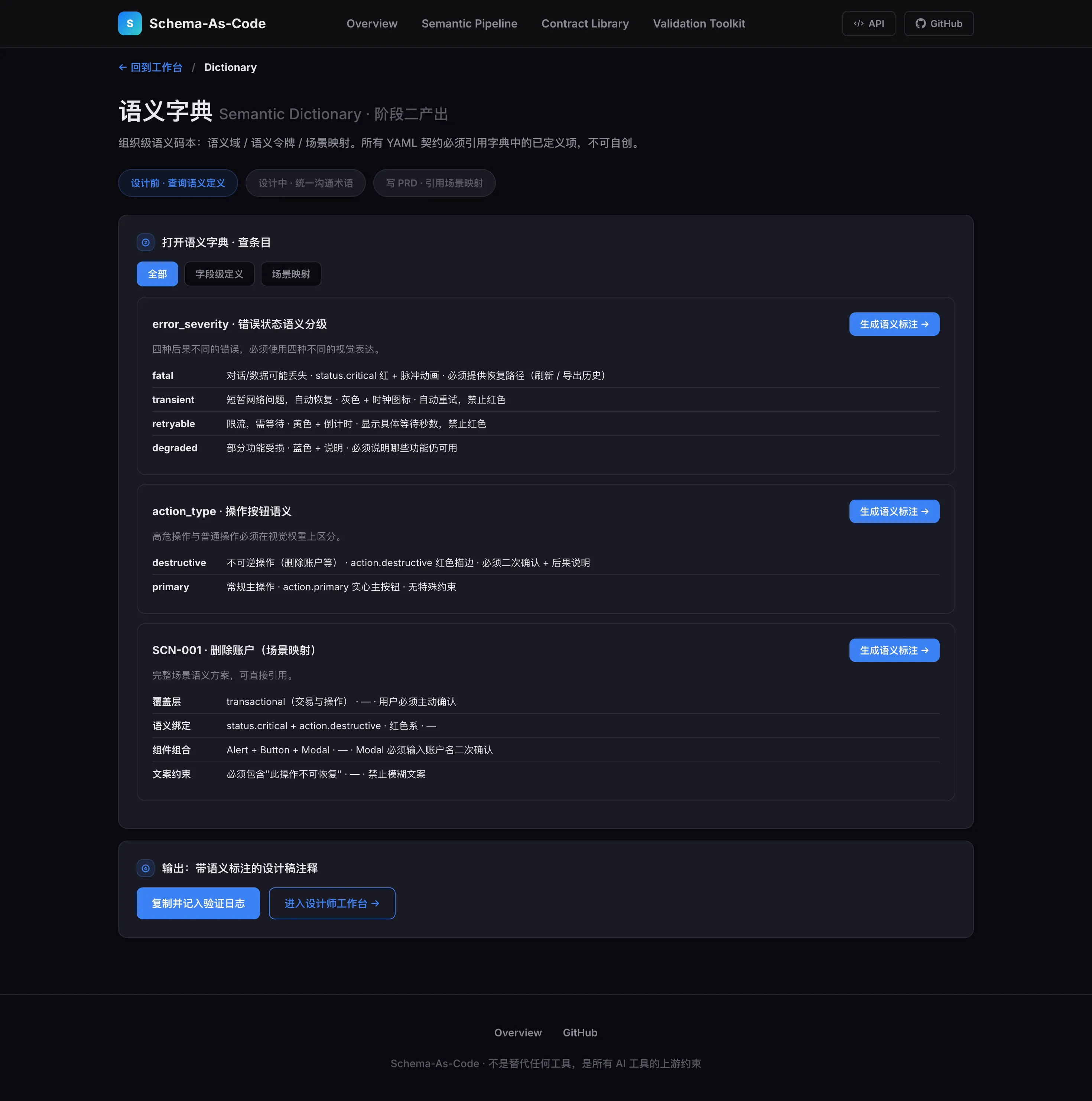This screenshot has width=1092, height=1101.
Task: Click the 组件组合 row label
Action: pyautogui.click(x=172, y=750)
